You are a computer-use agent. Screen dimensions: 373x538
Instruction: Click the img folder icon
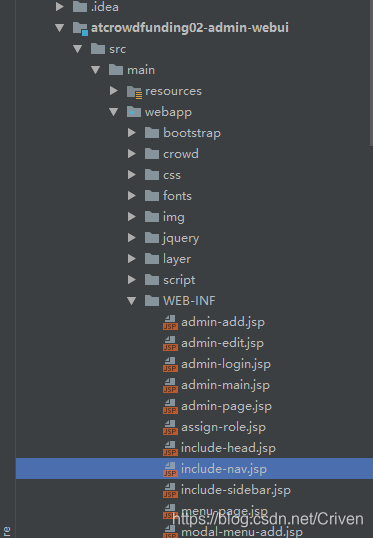pyautogui.click(x=152, y=217)
